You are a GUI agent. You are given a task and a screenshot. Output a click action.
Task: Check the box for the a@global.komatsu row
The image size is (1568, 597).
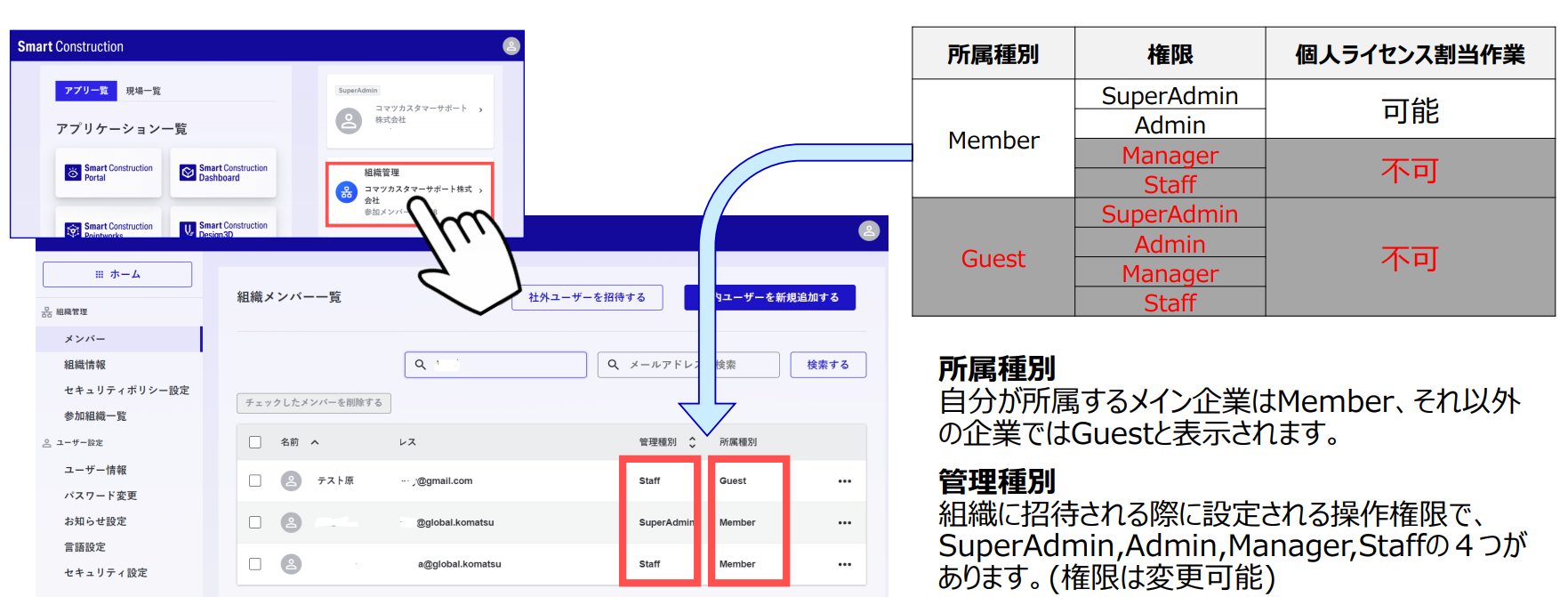[255, 564]
